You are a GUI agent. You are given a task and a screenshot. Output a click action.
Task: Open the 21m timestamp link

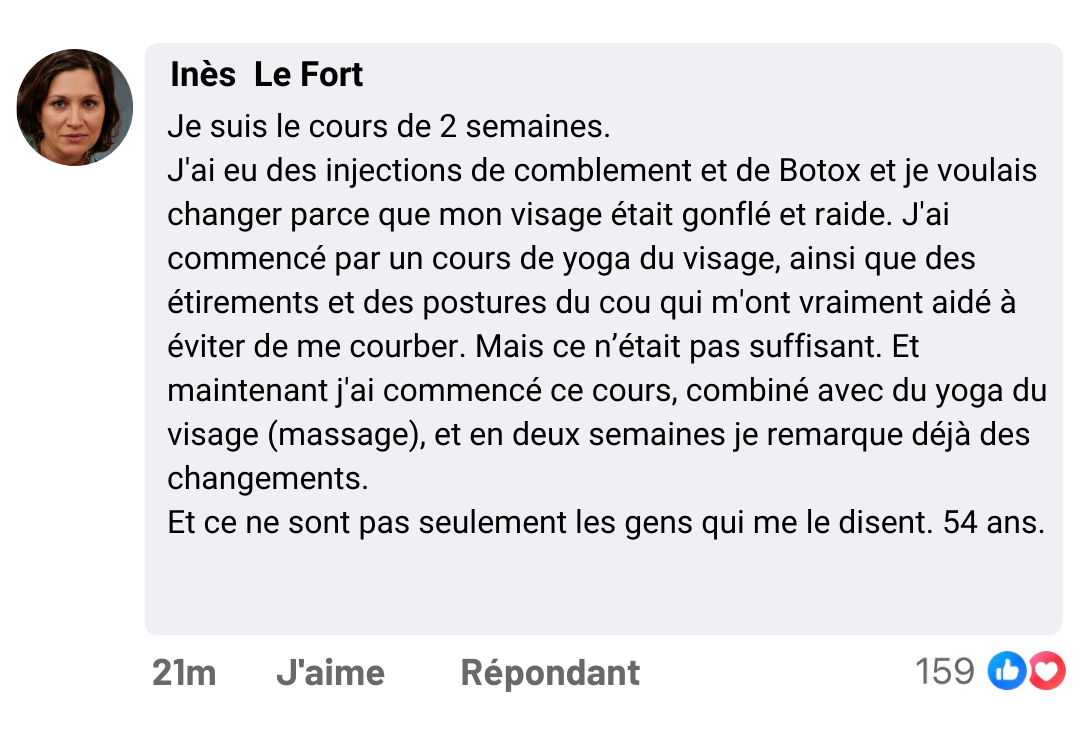(x=184, y=673)
